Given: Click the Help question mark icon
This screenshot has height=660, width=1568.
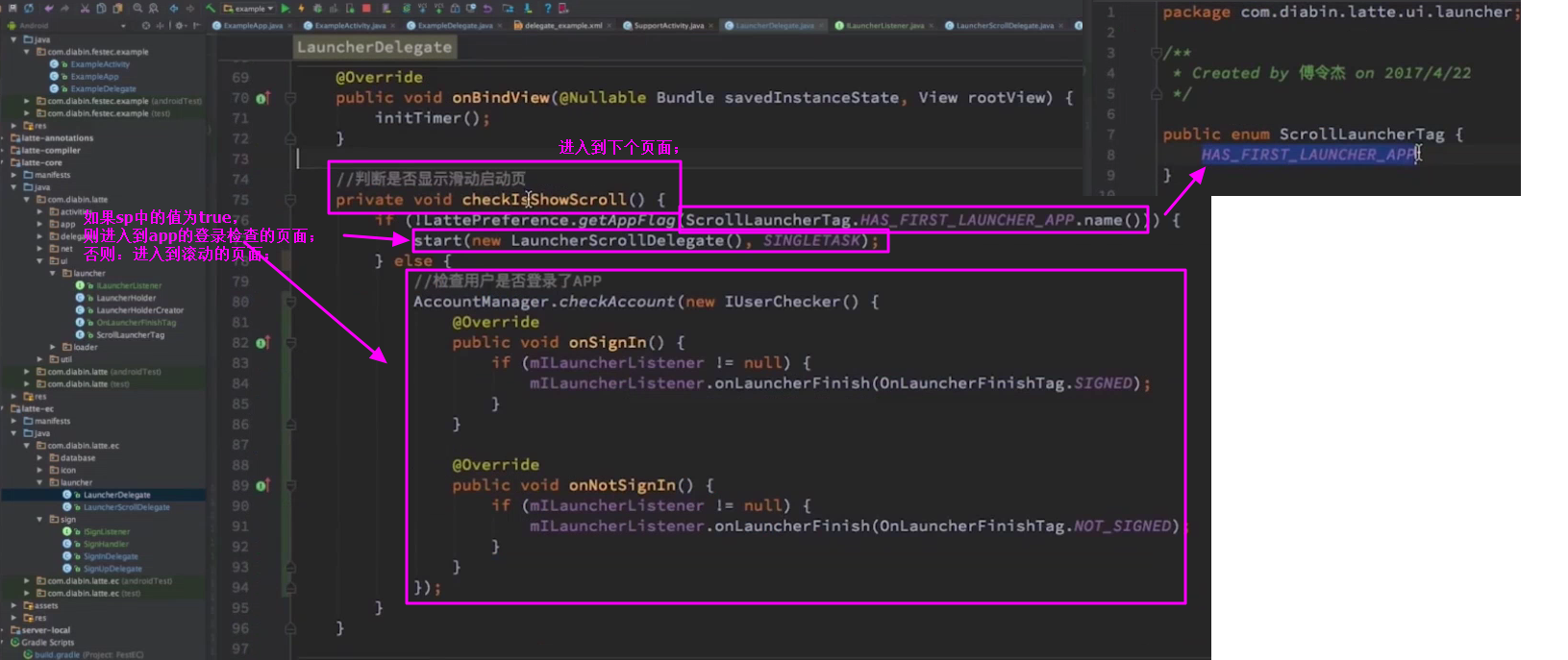Looking at the screenshot, I should point(547,8).
